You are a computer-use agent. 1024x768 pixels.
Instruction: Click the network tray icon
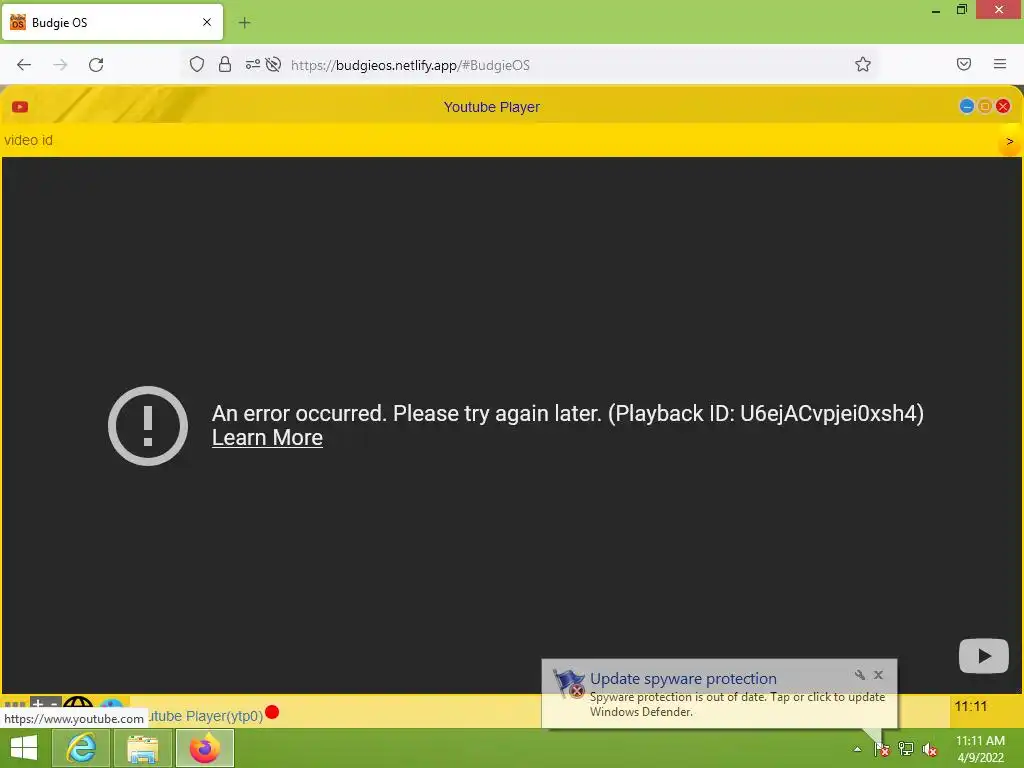[x=906, y=749]
